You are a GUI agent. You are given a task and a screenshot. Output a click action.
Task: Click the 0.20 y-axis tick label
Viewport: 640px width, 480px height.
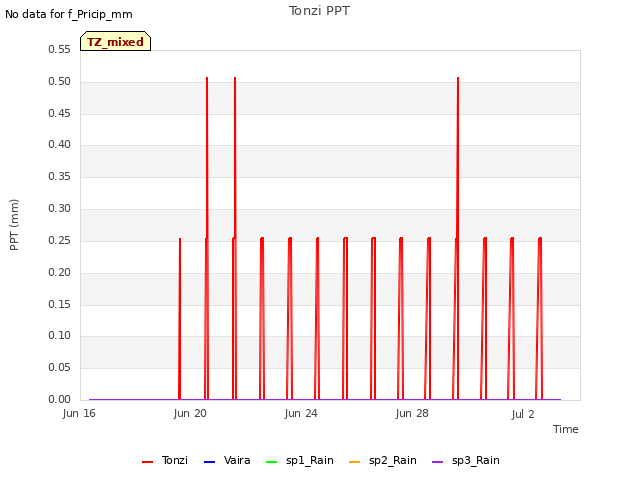[x=60, y=272]
